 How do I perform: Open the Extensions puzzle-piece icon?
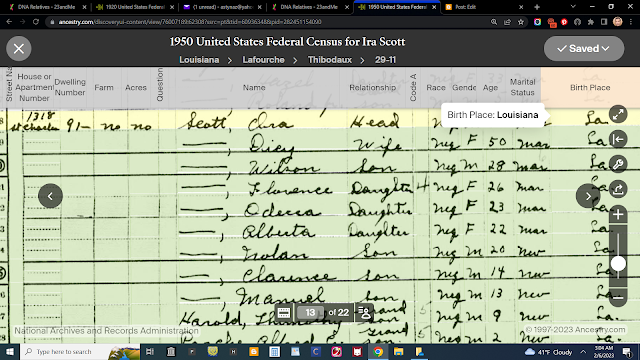click(591, 22)
